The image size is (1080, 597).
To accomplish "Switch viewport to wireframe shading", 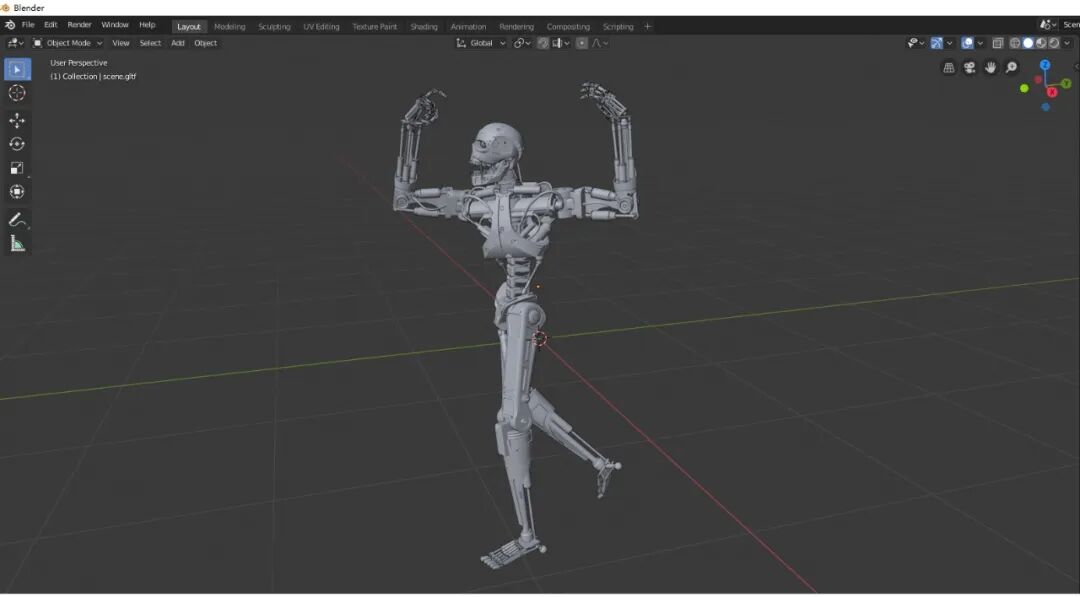I will click(x=1015, y=43).
